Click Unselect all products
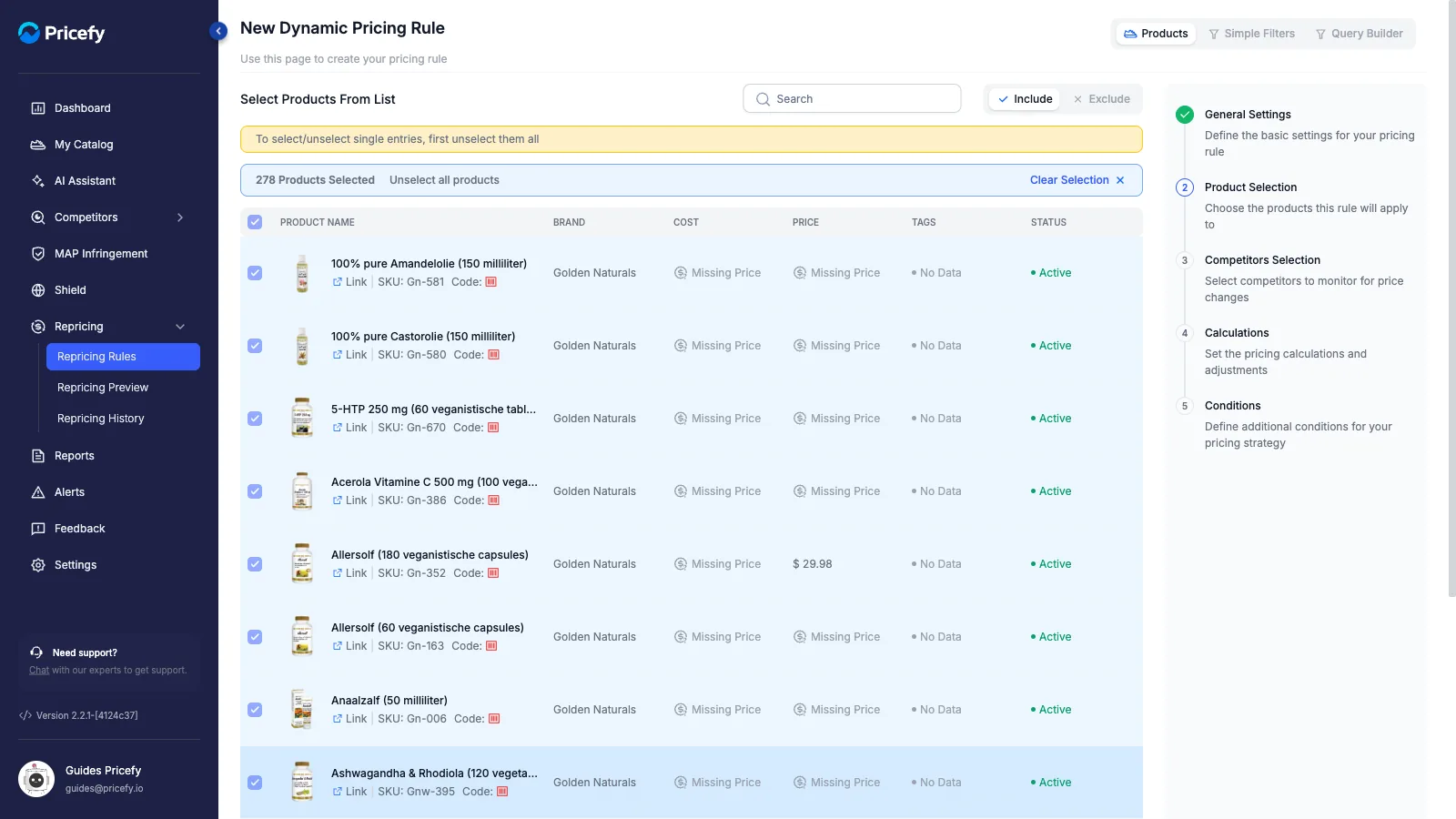 (x=444, y=180)
